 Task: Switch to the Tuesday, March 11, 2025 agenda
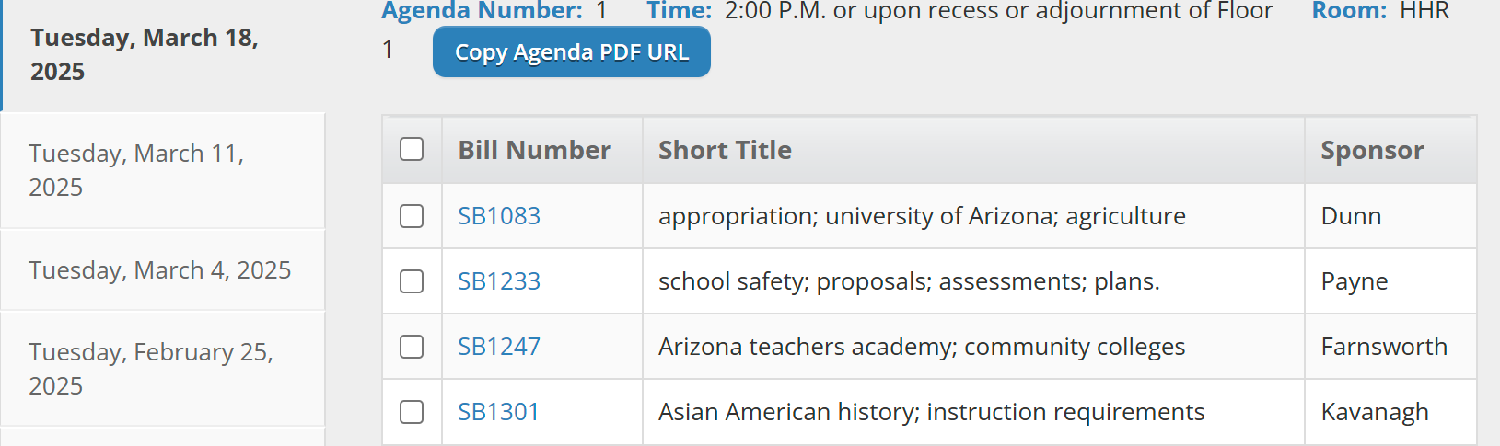click(x=136, y=170)
